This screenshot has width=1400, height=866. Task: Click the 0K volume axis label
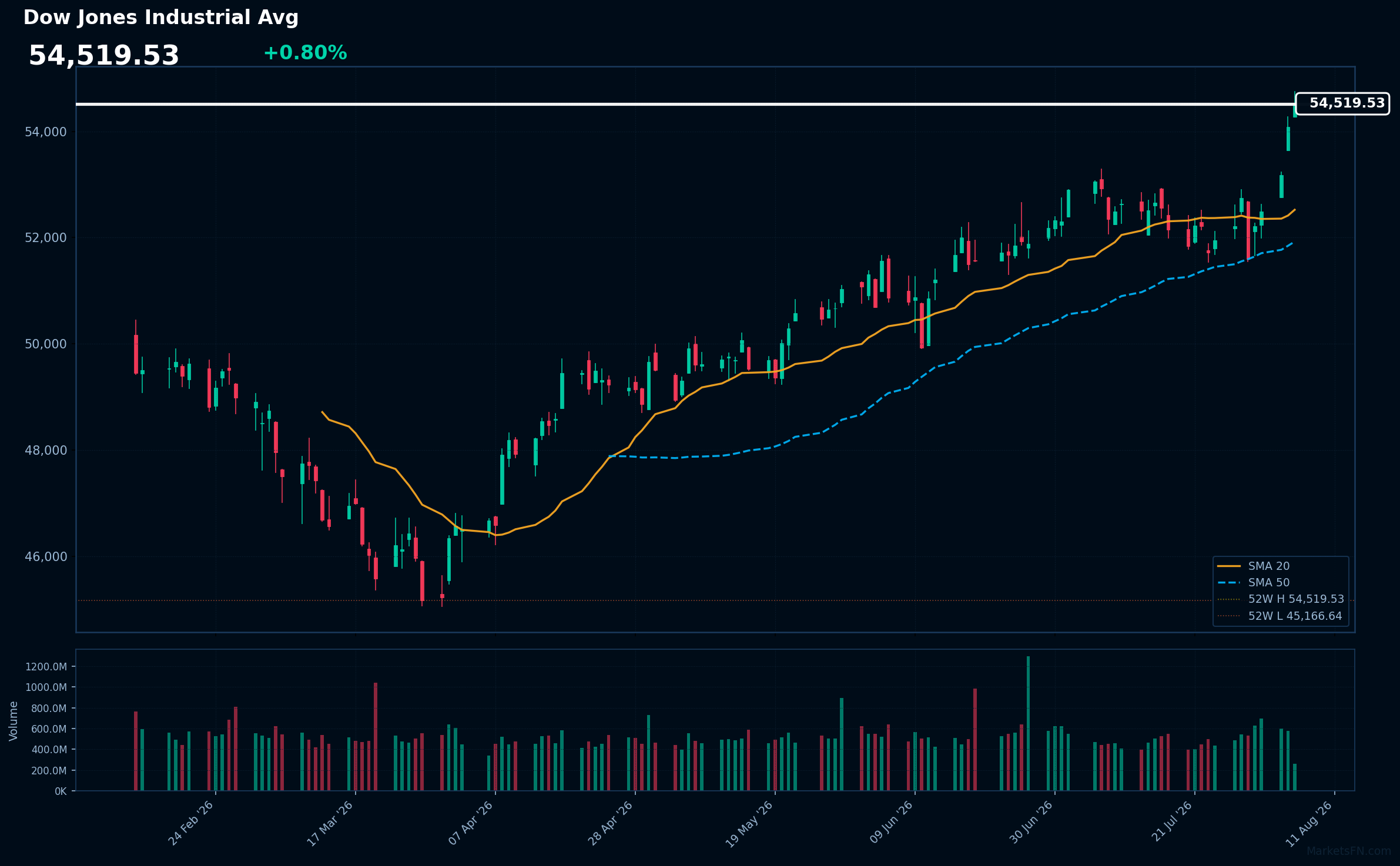point(61,791)
